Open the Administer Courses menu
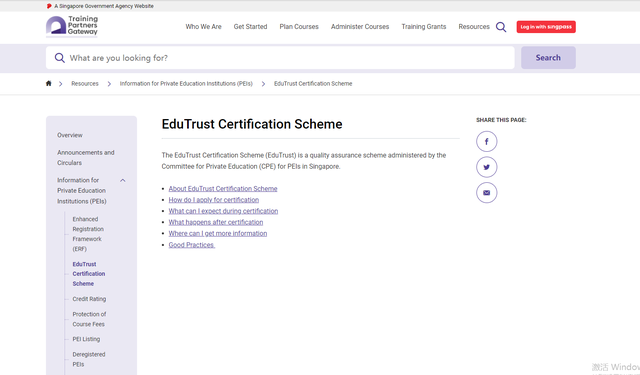Image resolution: width=640 pixels, height=375 pixels. (x=360, y=27)
